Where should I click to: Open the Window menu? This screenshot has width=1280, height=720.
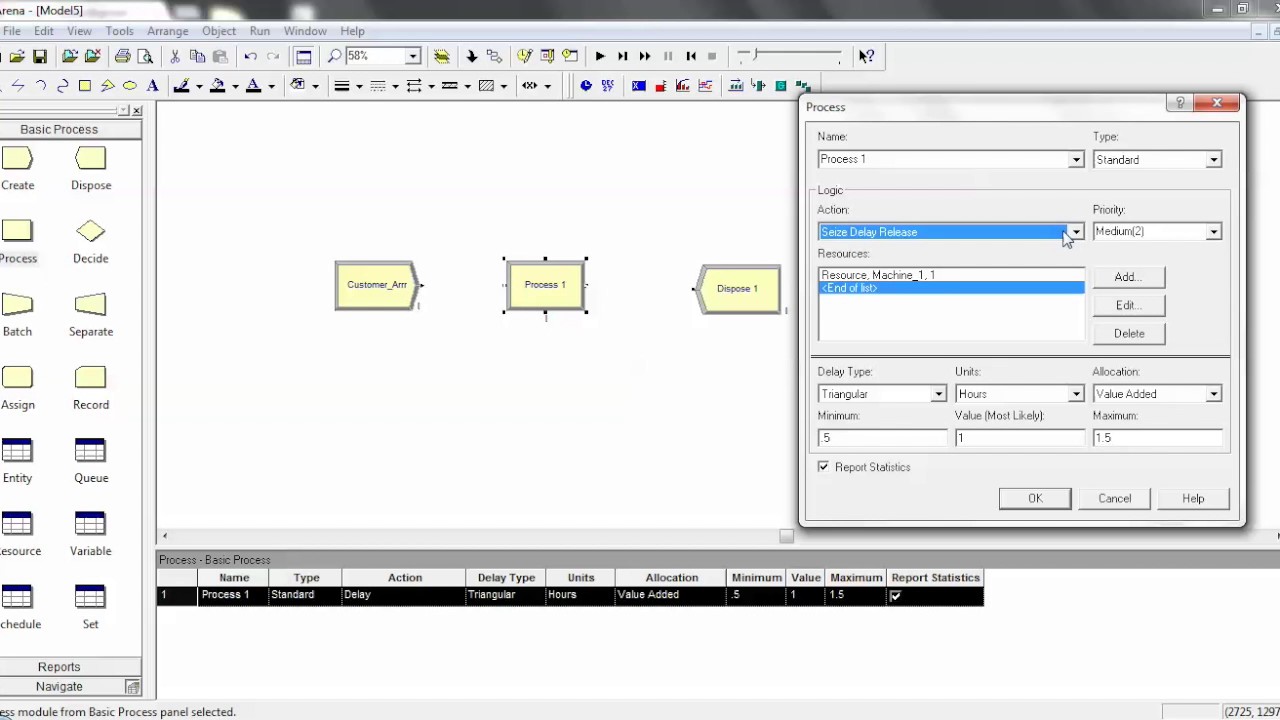pyautogui.click(x=305, y=31)
